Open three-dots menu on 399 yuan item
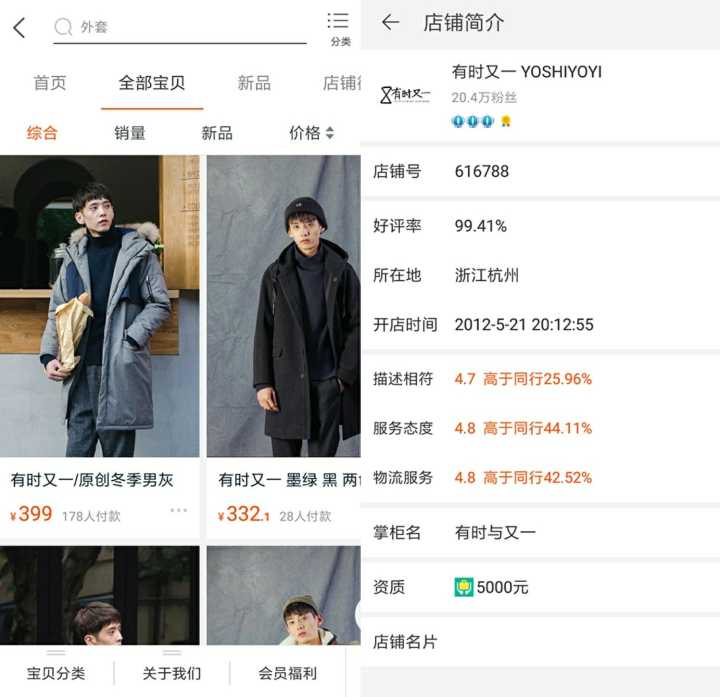This screenshot has height=697, width=720. 179,510
